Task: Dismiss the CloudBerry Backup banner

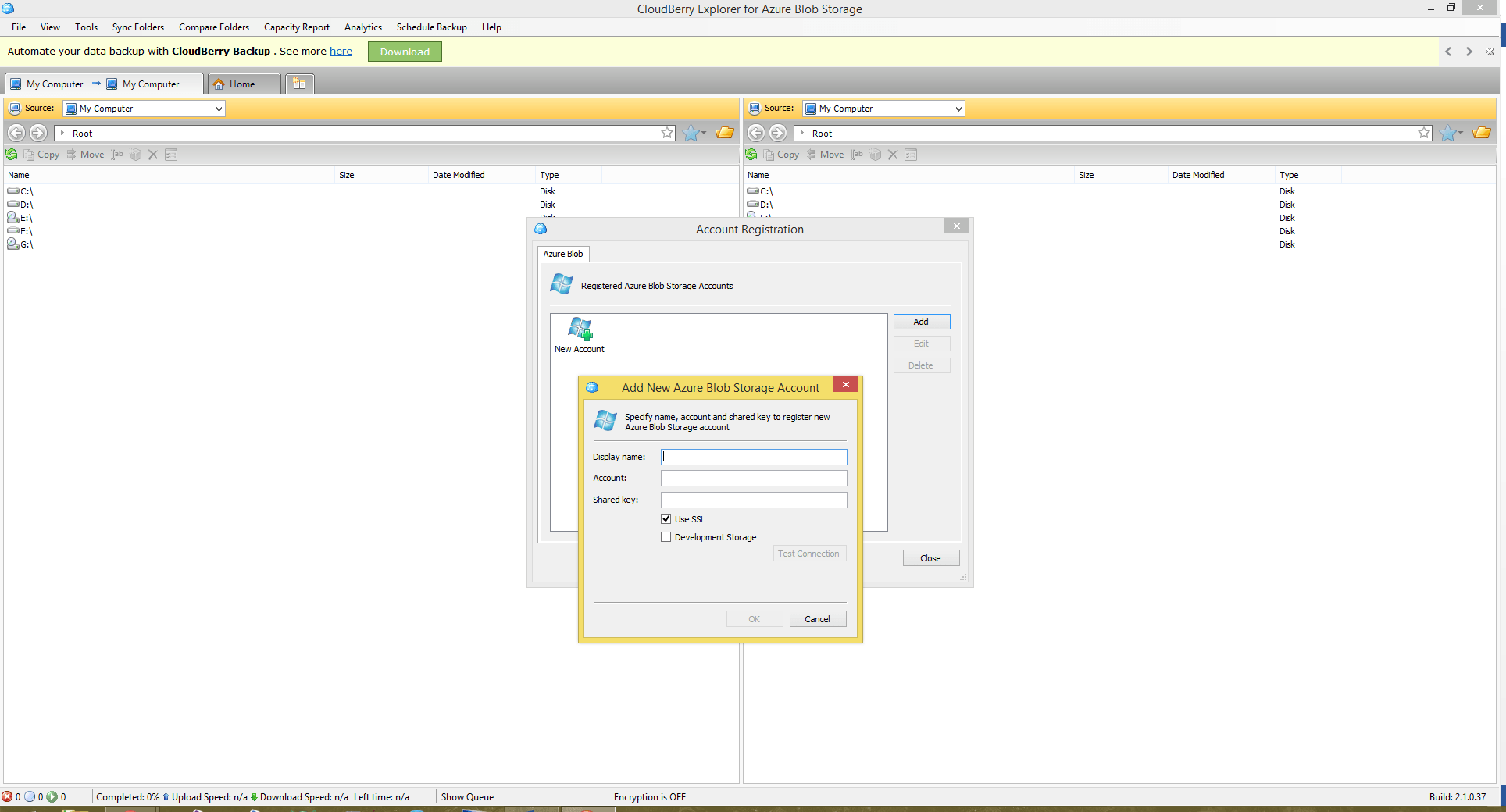Action: pos(1490,52)
